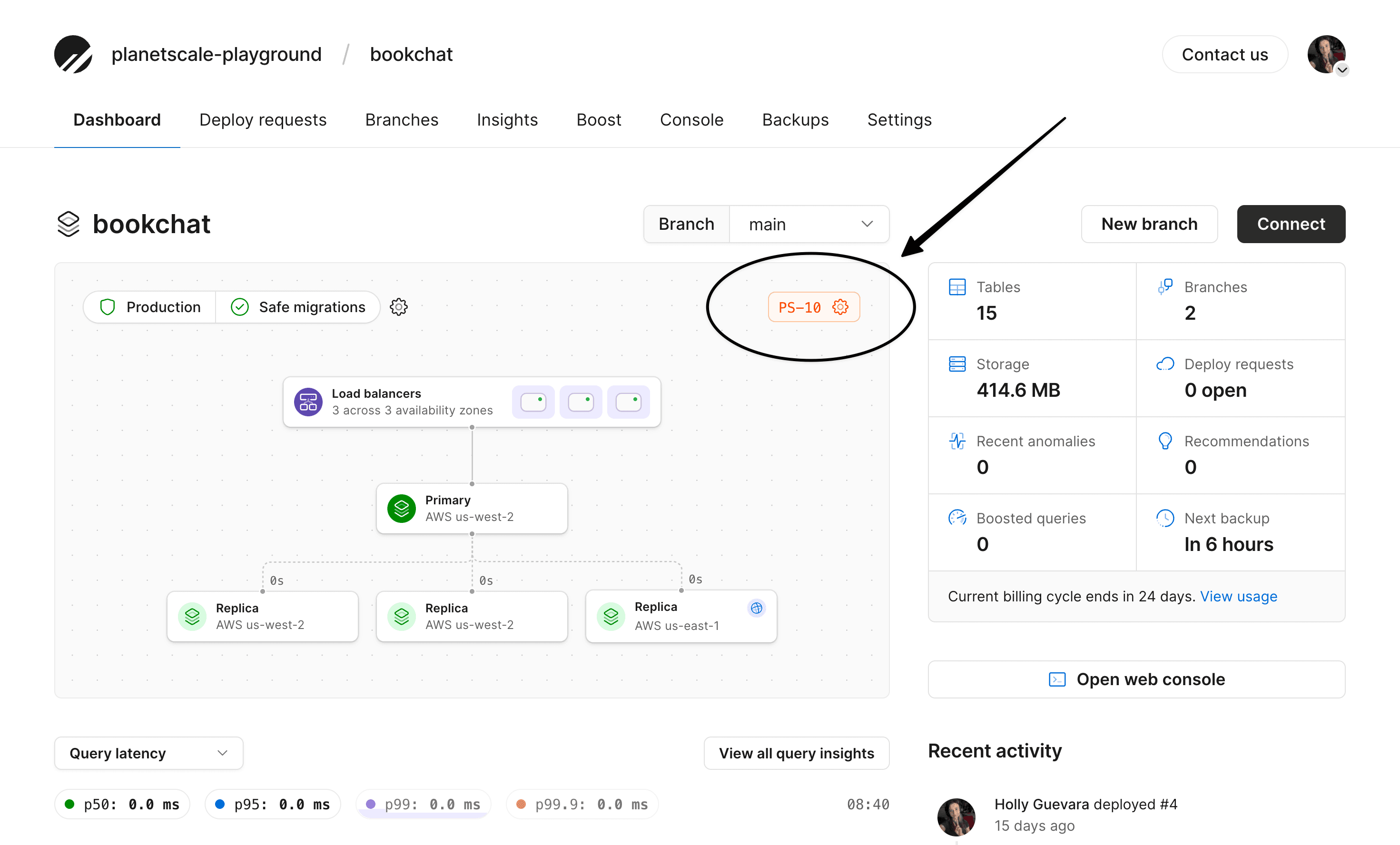Click the PlanetScale logo icon
Image resolution: width=1400 pixels, height=845 pixels.
(73, 54)
